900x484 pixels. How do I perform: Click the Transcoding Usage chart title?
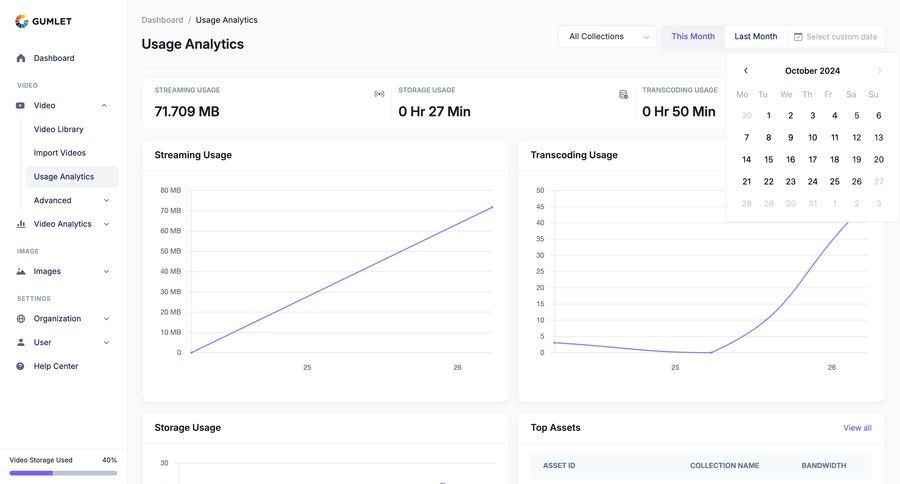coord(574,155)
